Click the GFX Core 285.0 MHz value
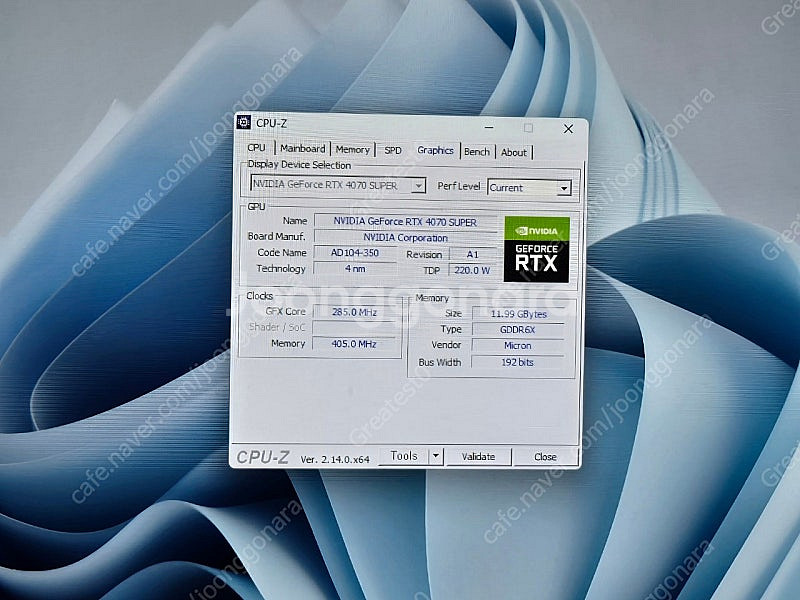This screenshot has height=600, width=800. (x=354, y=312)
